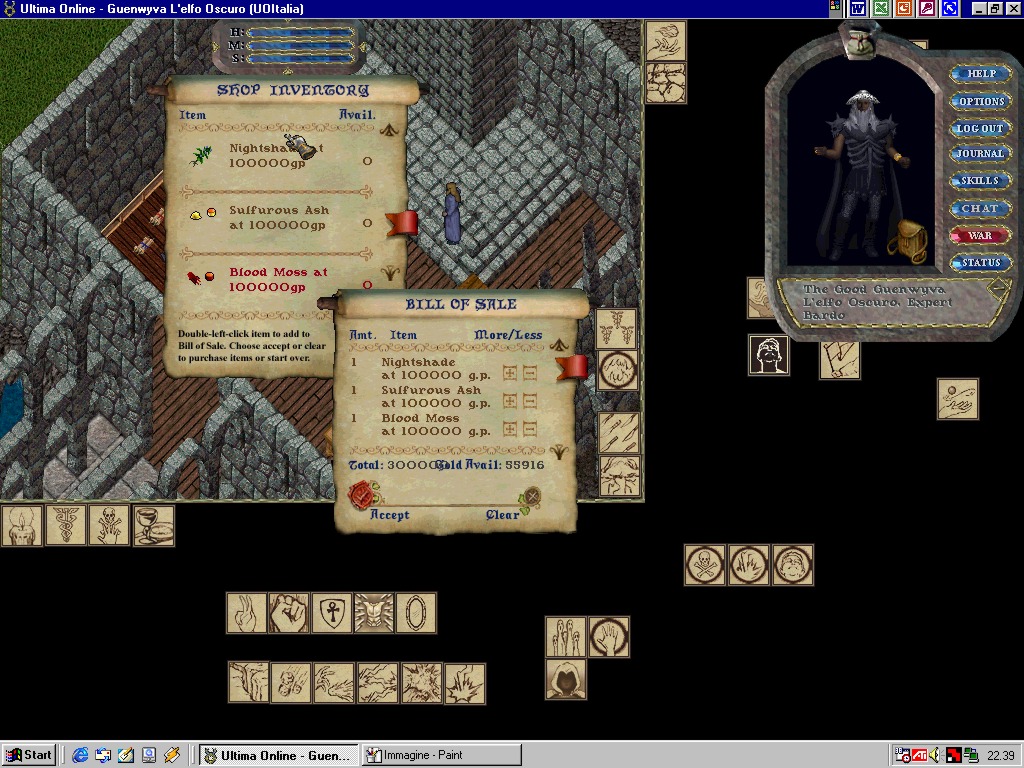Image resolution: width=1024 pixels, height=768 pixels.
Task: Click the taskbar clock showing 22.39
Action: (1000, 756)
